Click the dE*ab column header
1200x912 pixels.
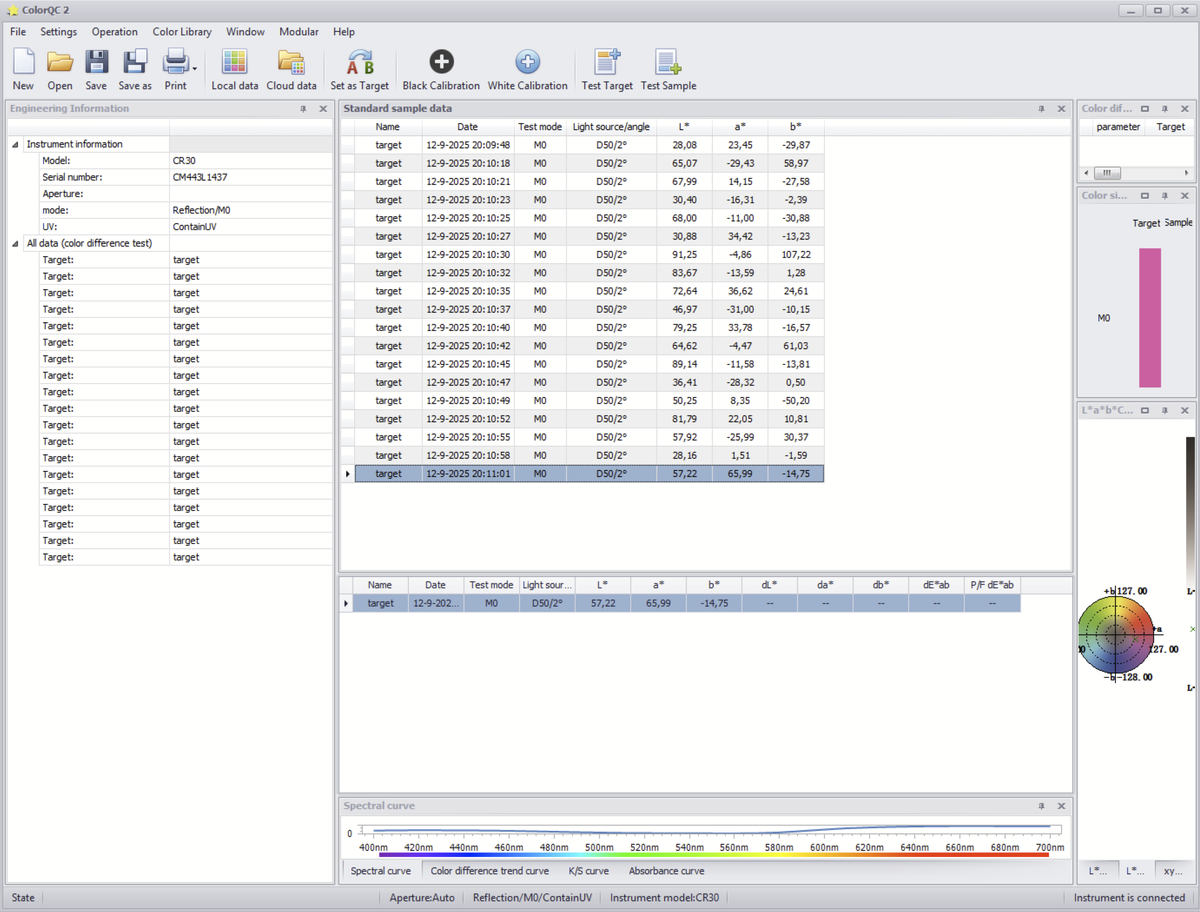click(x=936, y=585)
